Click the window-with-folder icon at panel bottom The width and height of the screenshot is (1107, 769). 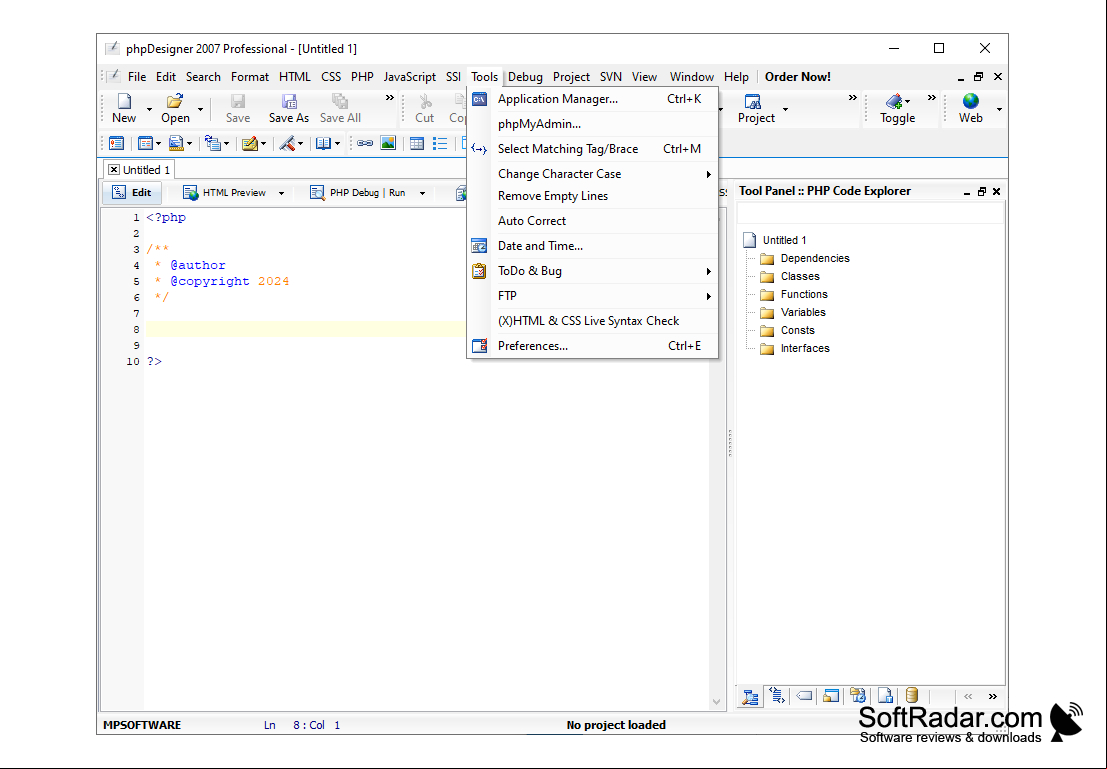tap(831, 696)
